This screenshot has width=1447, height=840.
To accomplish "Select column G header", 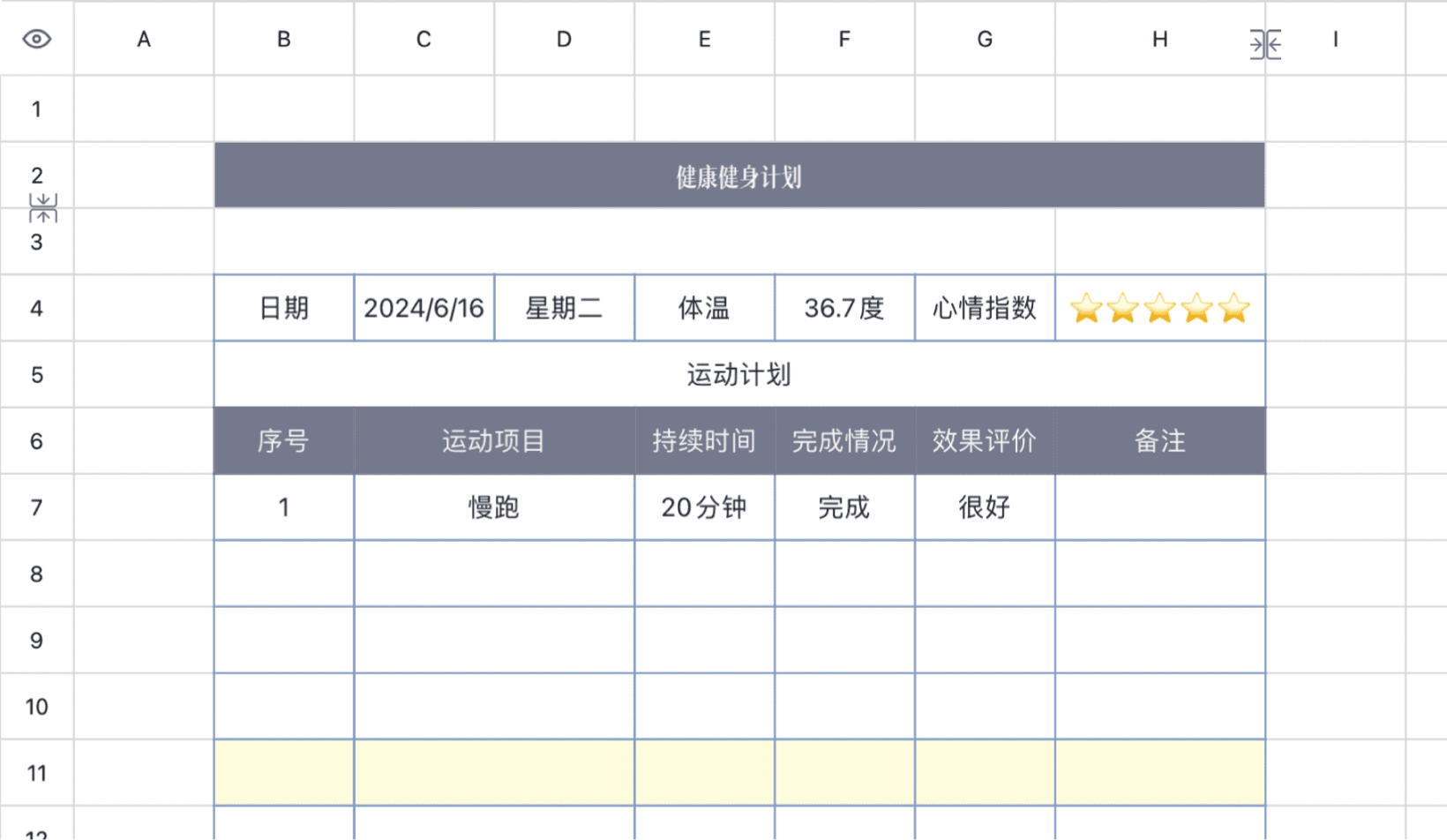I will [986, 39].
